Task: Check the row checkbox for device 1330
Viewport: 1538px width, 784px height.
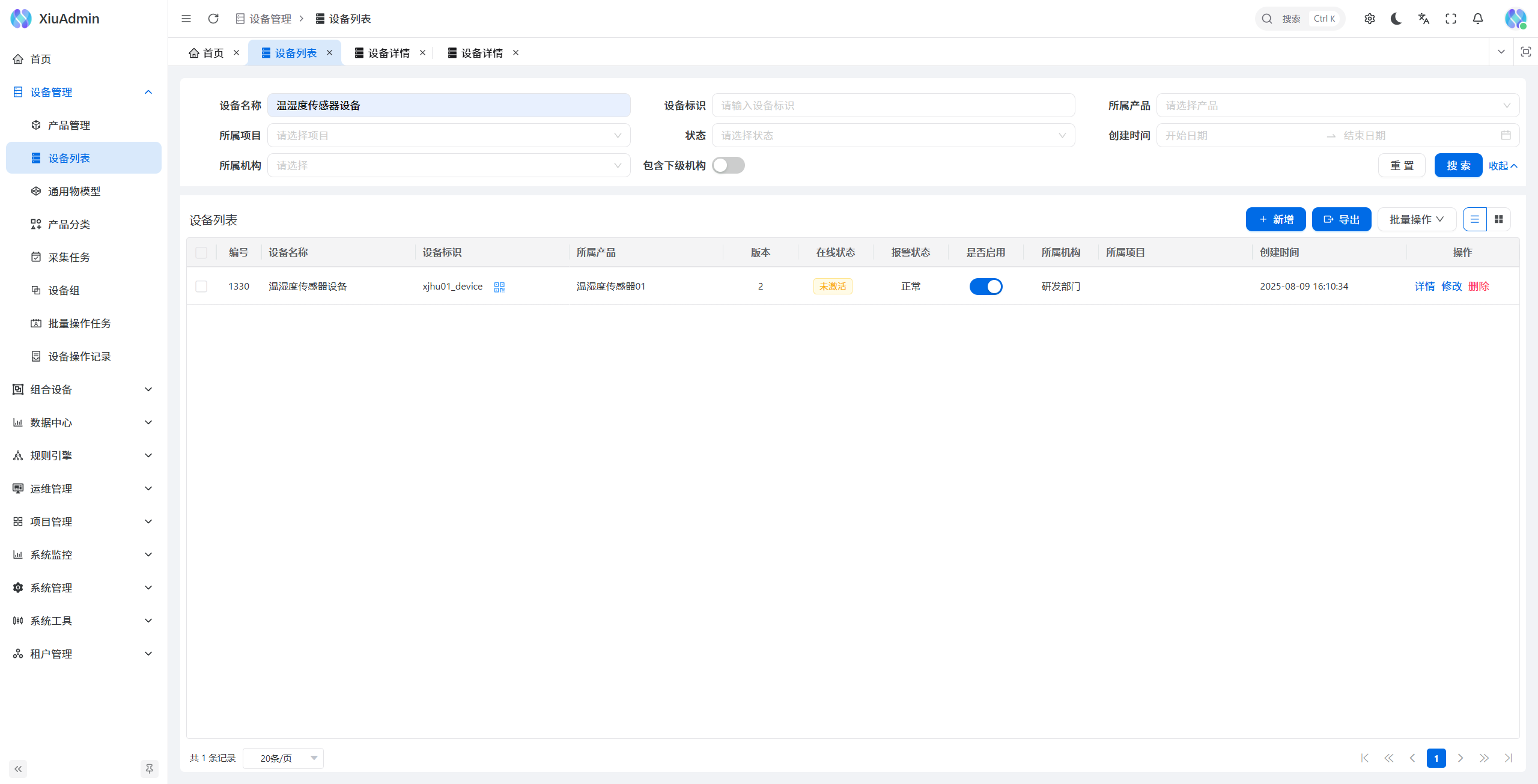Action: [x=201, y=287]
